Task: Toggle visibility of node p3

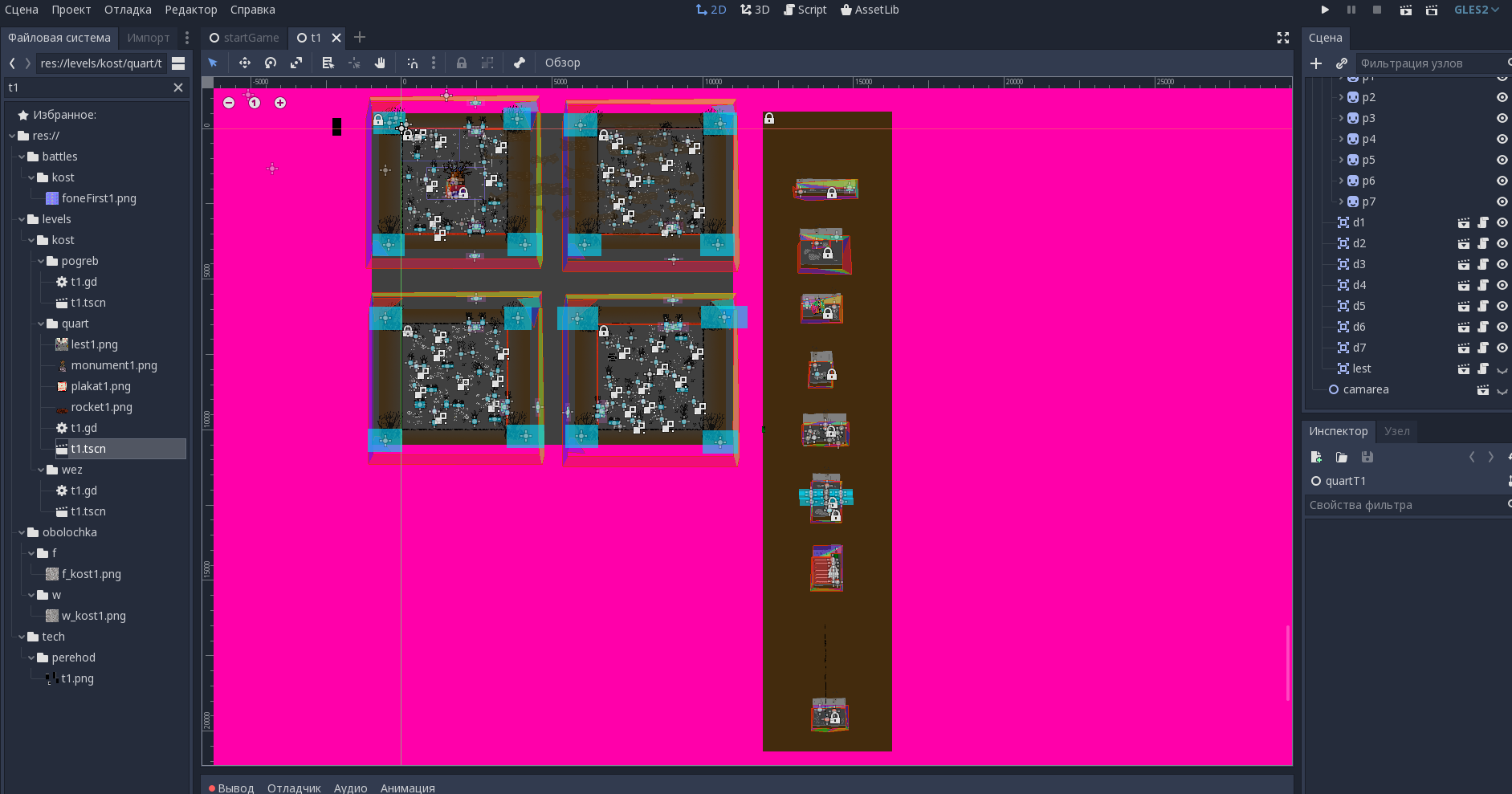Action: (1502, 118)
